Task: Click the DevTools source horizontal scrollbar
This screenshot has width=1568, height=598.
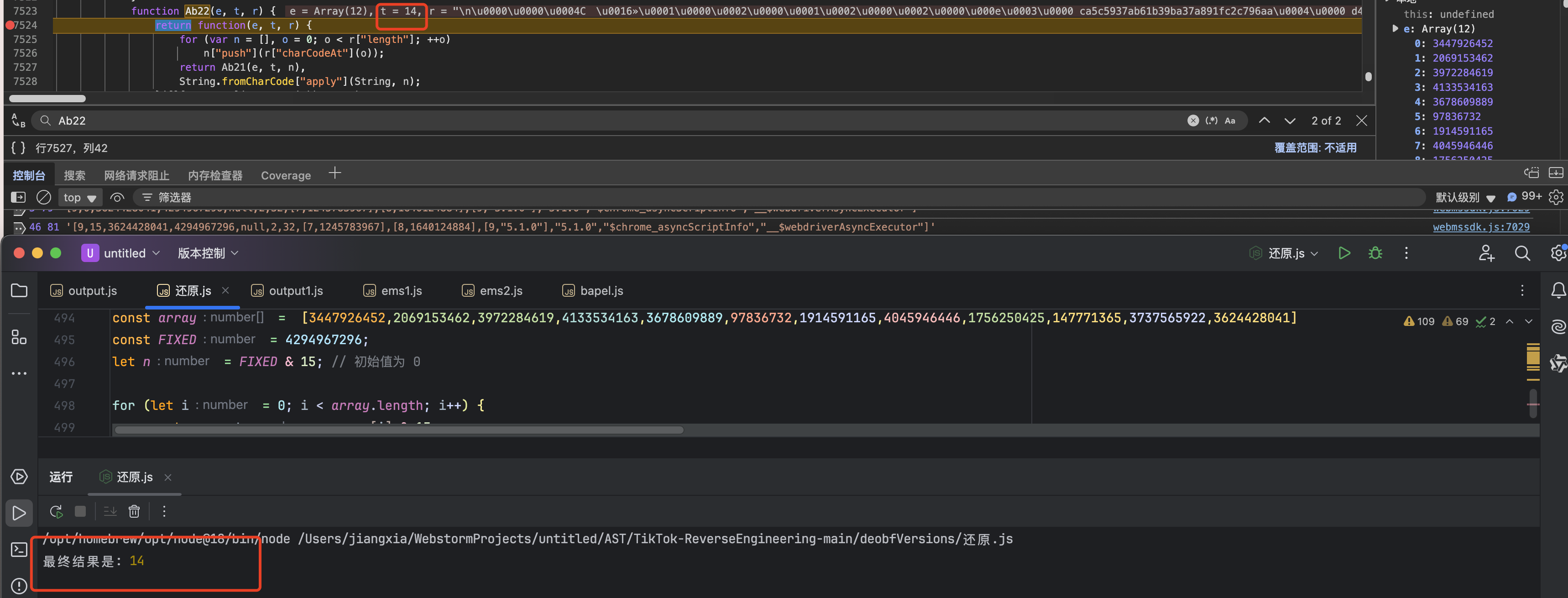Action: tap(47, 99)
